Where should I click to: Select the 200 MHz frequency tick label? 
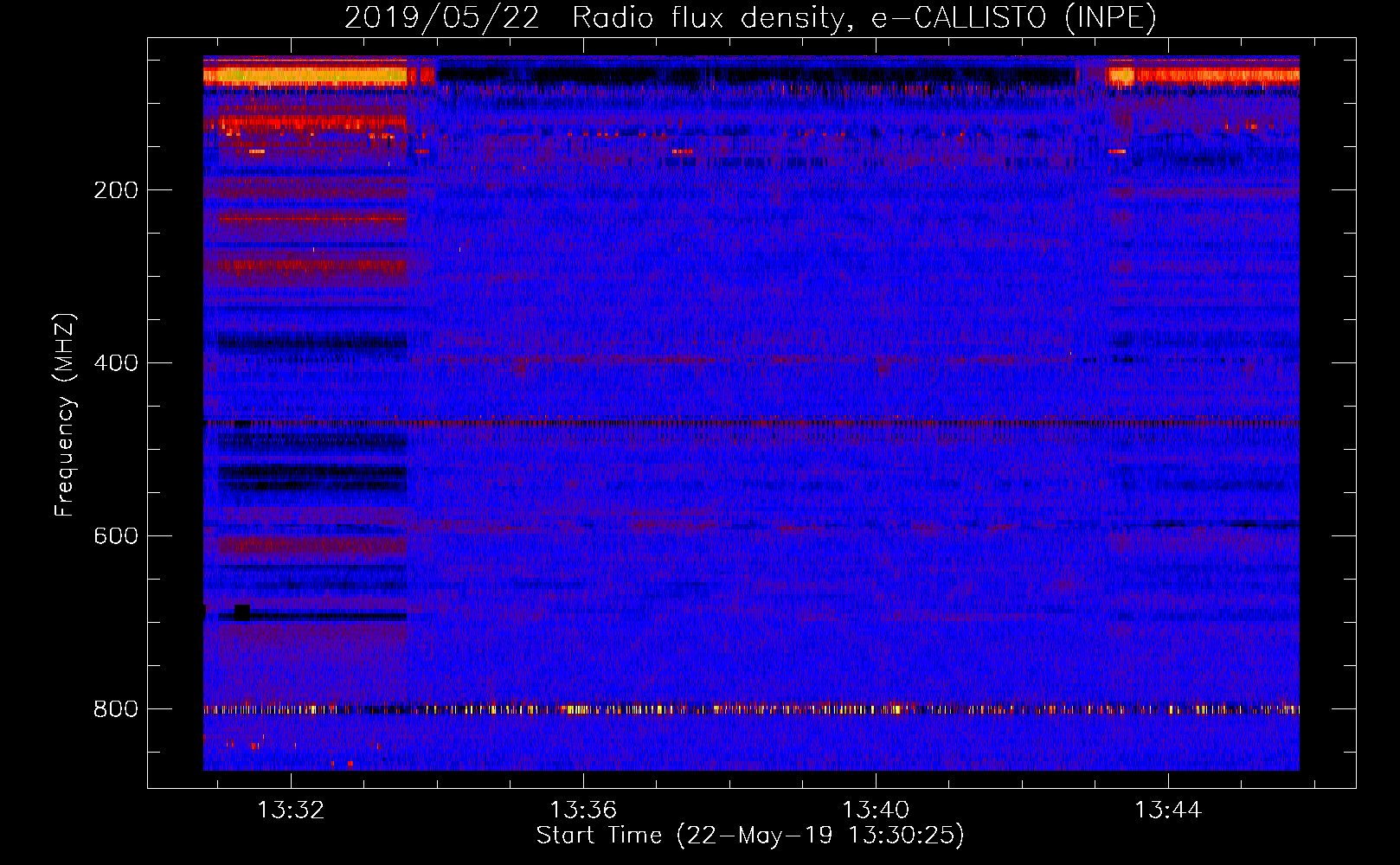click(116, 190)
